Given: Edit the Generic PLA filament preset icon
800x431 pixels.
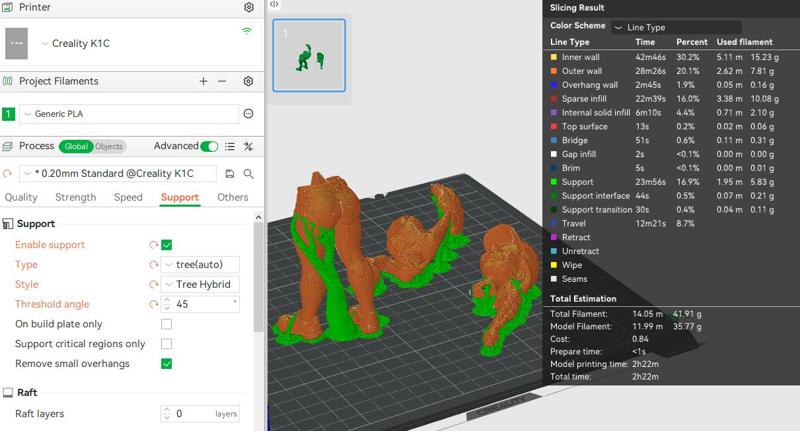Looking at the screenshot, I should (248, 114).
